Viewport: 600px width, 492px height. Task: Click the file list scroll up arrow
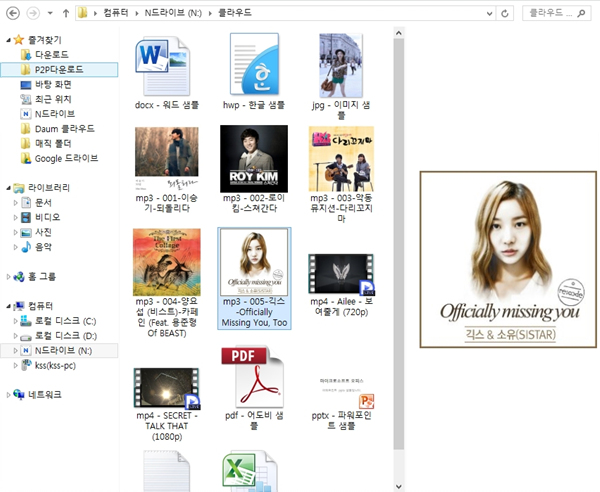click(399, 33)
